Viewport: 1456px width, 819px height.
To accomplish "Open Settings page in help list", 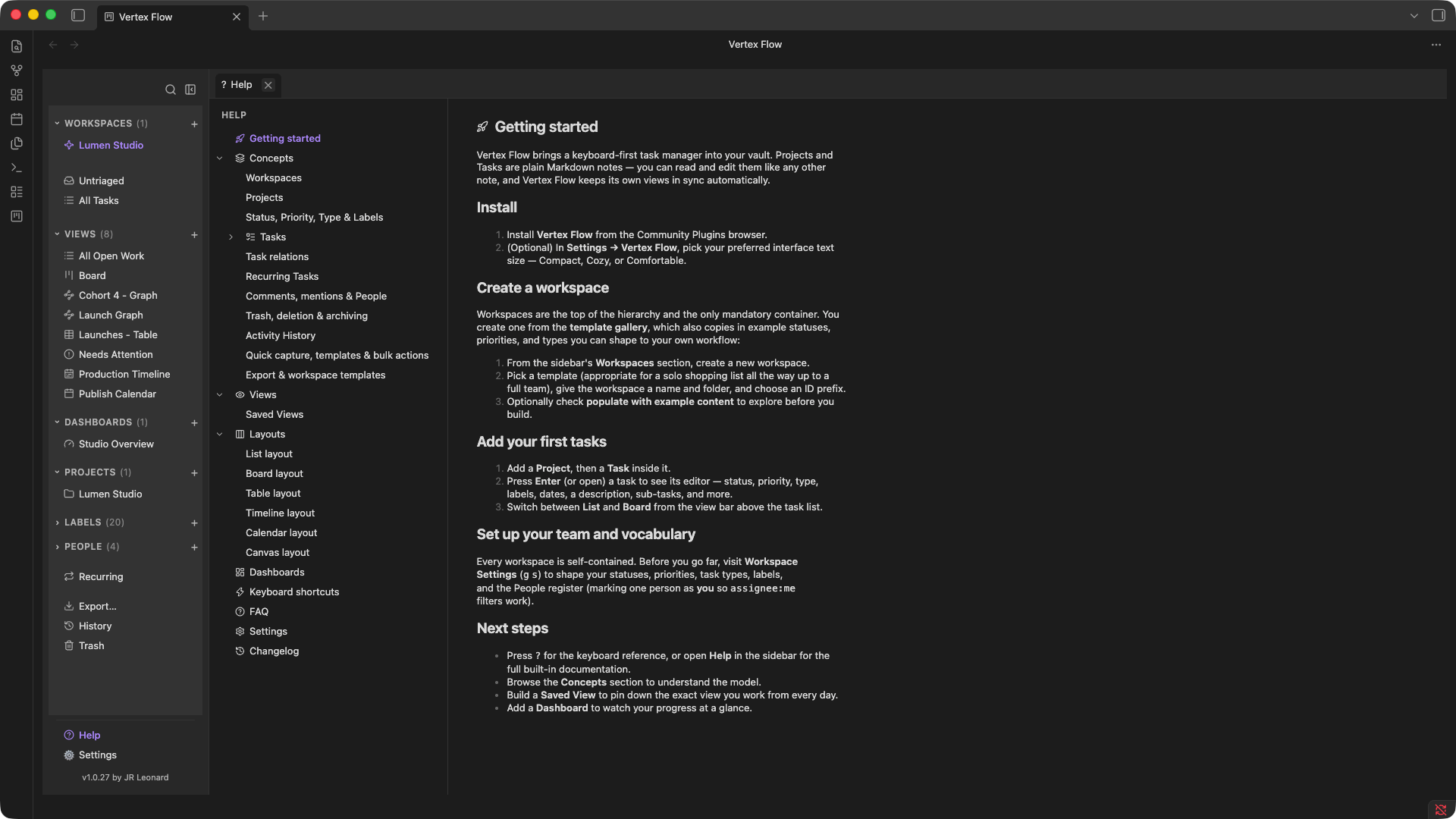I will [x=261, y=632].
